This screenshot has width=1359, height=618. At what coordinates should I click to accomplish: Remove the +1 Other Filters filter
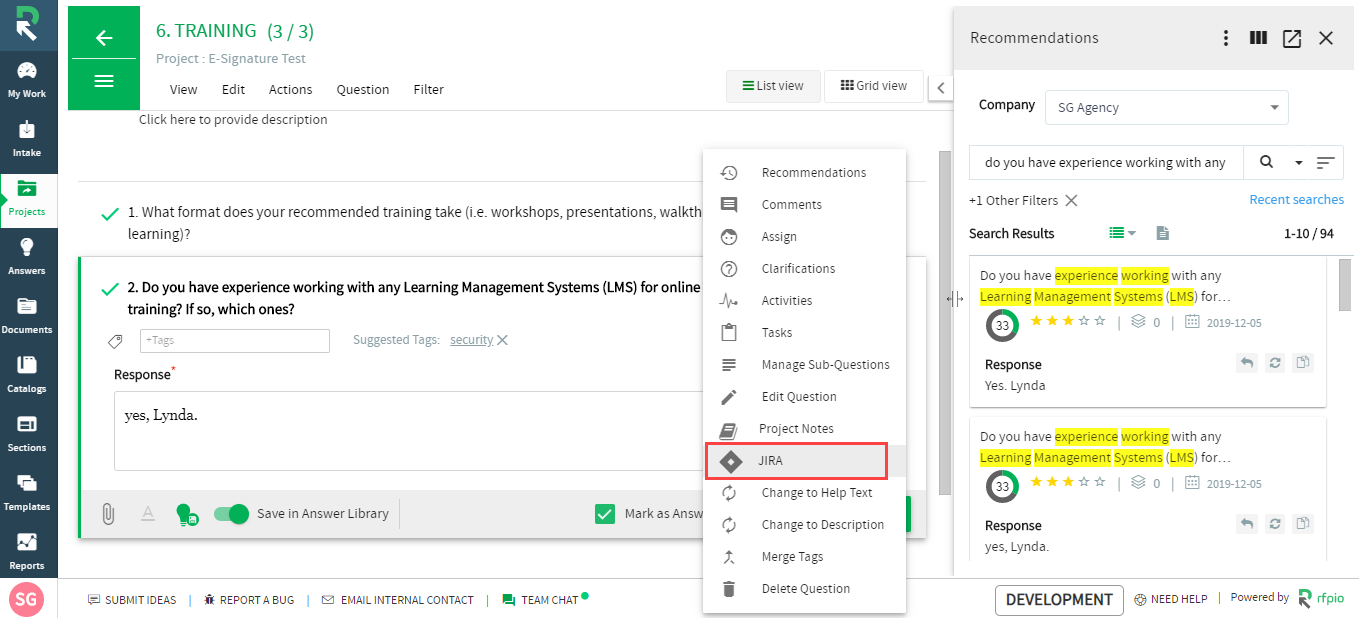(1071, 201)
